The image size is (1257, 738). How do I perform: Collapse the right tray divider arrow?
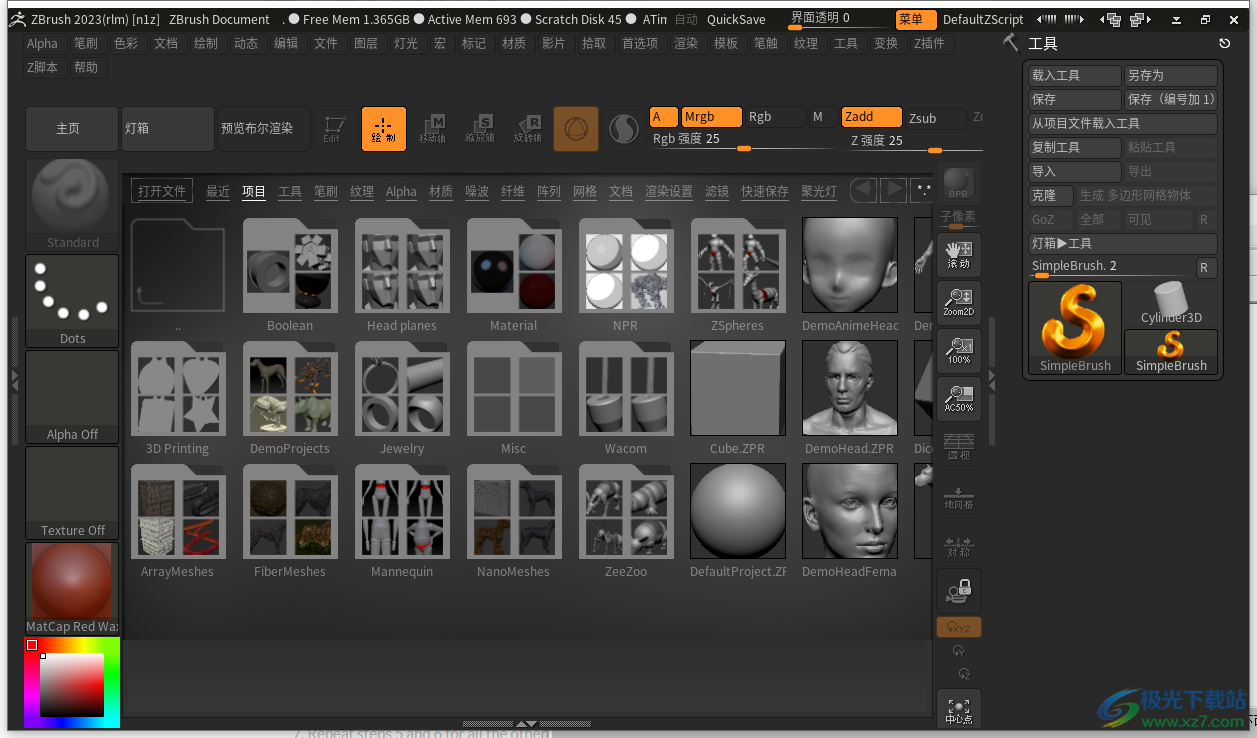991,380
